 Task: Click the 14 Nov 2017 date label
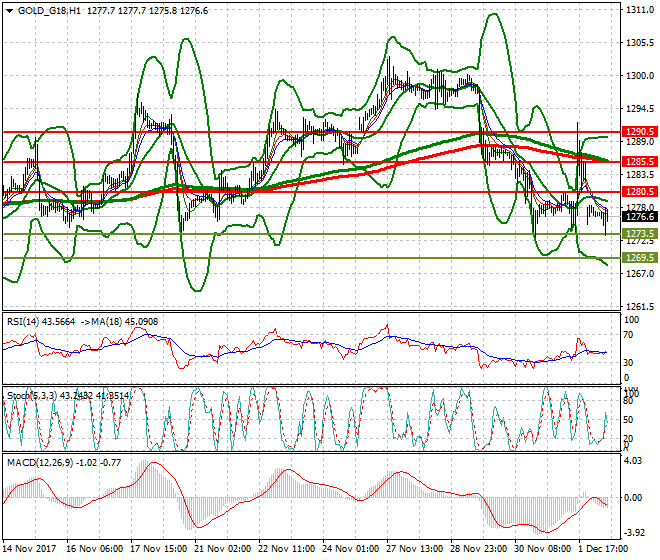29,549
